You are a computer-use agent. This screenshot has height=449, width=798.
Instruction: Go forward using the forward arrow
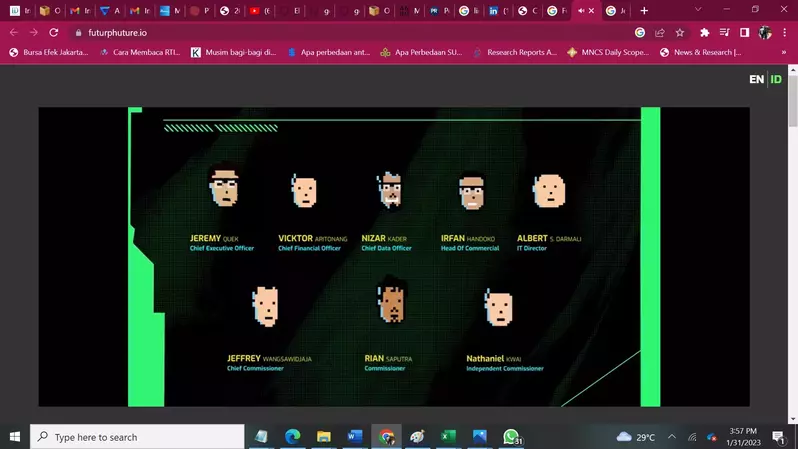(34, 33)
